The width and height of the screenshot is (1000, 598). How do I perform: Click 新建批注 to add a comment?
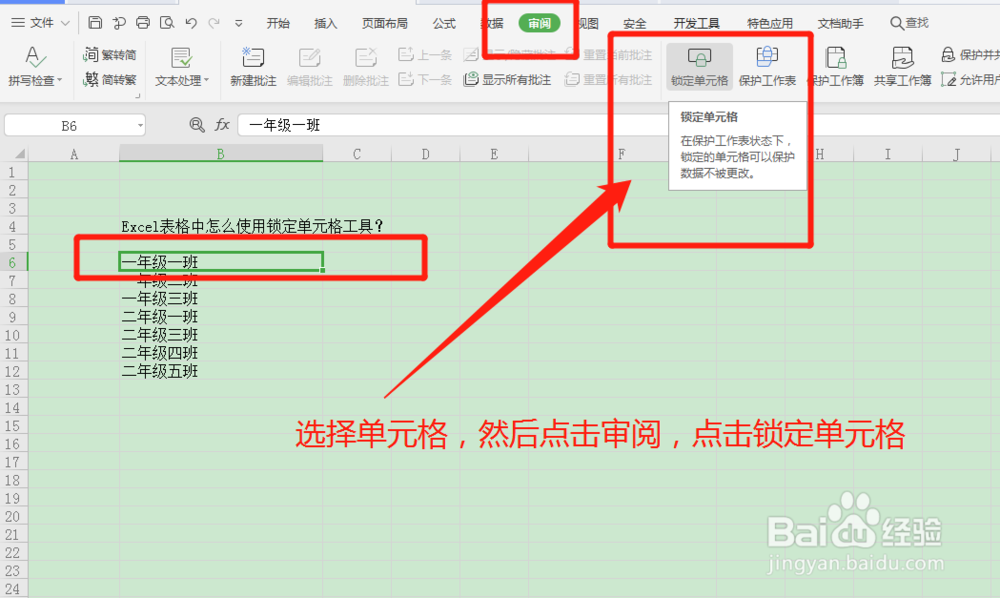pyautogui.click(x=253, y=66)
